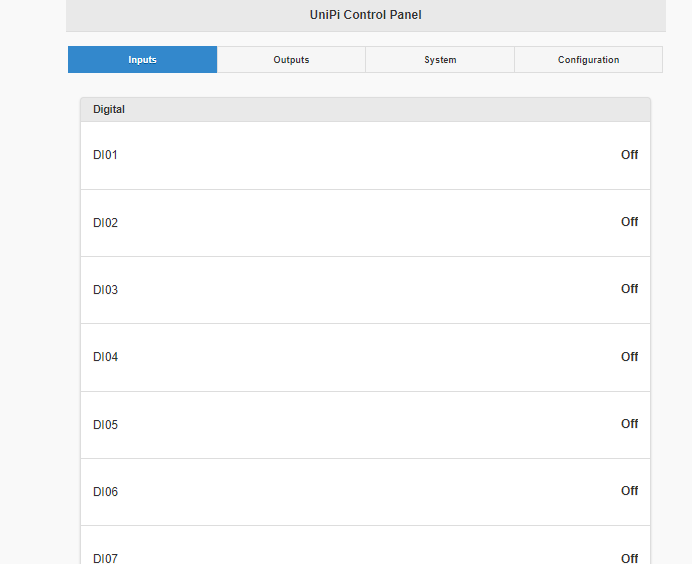
Task: Select the DI01 input row label
Action: (105, 155)
